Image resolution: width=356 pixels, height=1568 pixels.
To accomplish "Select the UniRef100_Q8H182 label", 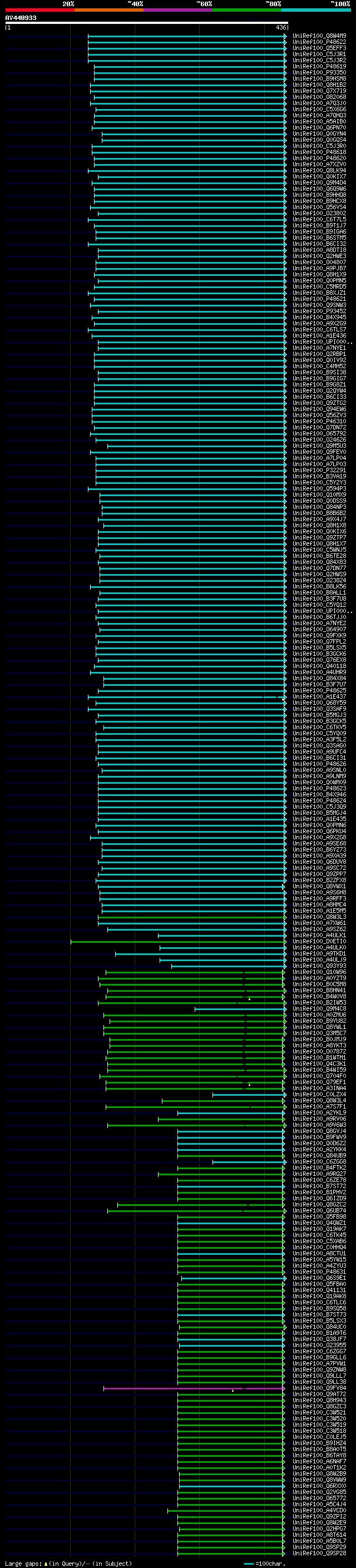I will (x=319, y=85).
